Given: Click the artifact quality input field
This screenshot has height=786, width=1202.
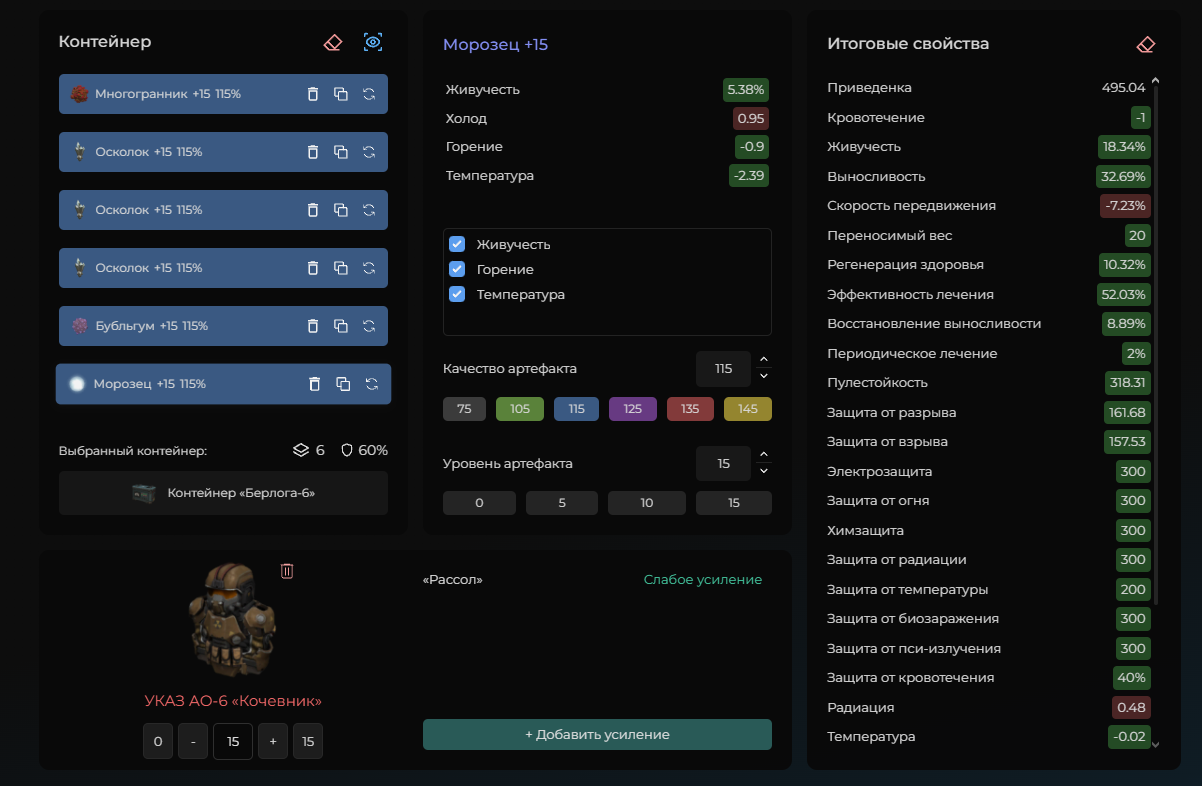Looking at the screenshot, I should point(724,369).
